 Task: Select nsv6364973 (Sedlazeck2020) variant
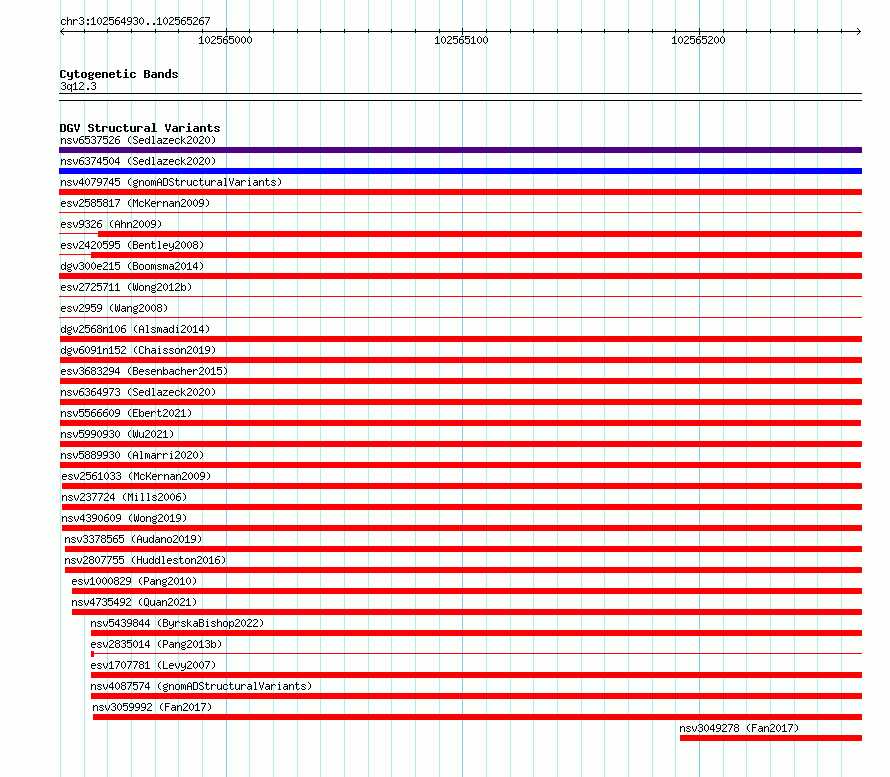coord(138,392)
